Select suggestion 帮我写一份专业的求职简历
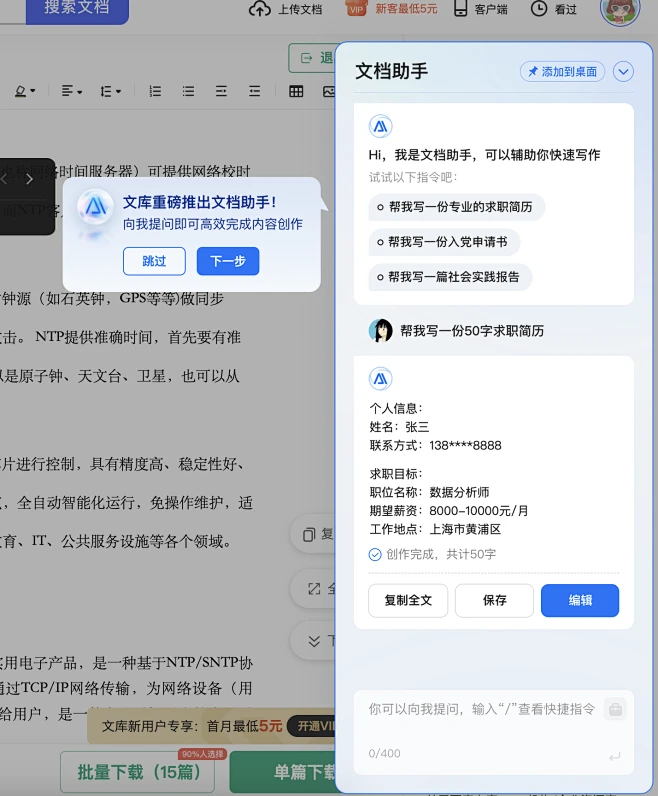Screen dimensions: 658x796 pyautogui.click(x=457, y=207)
